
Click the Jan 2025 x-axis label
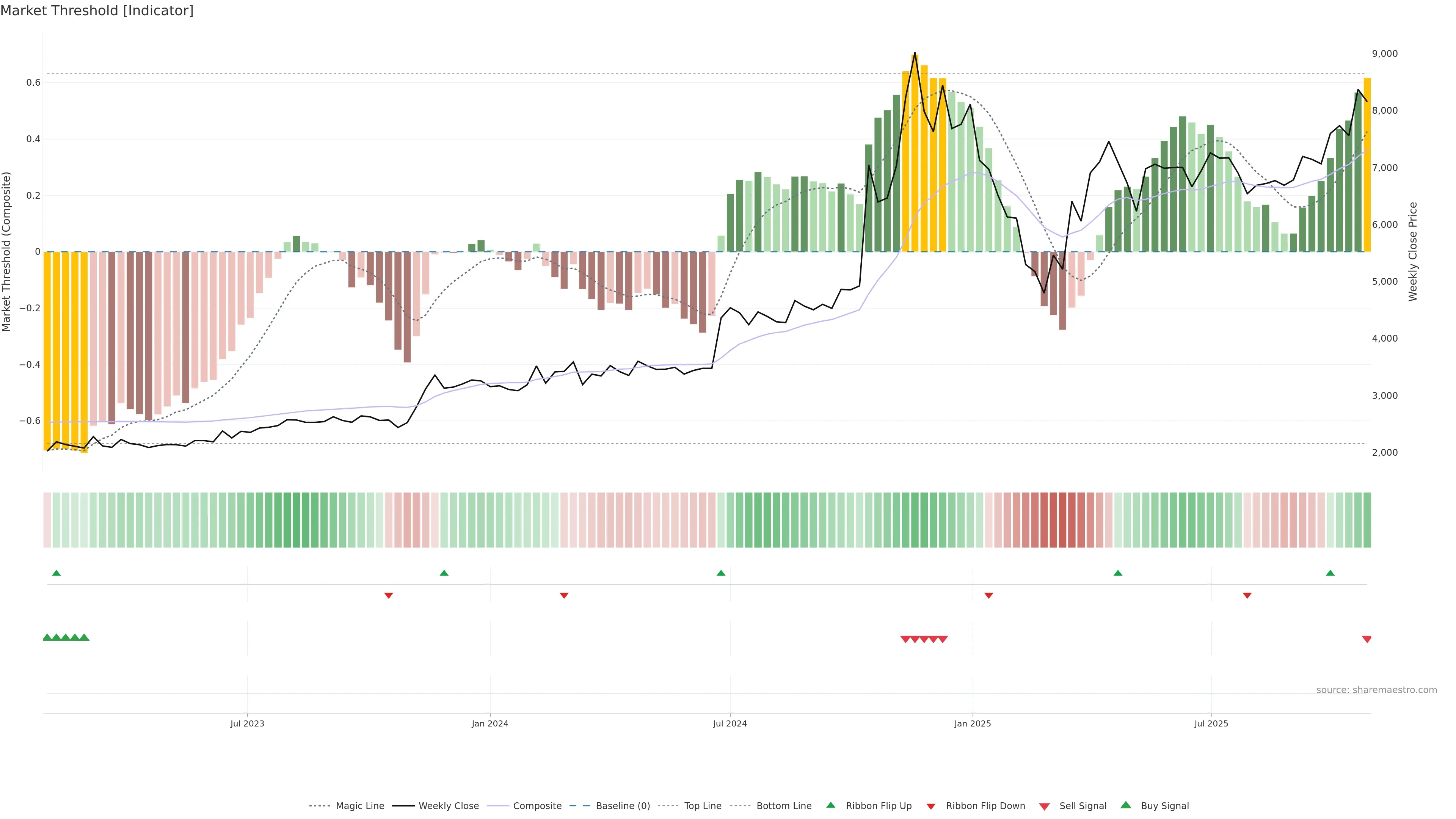coord(972,723)
